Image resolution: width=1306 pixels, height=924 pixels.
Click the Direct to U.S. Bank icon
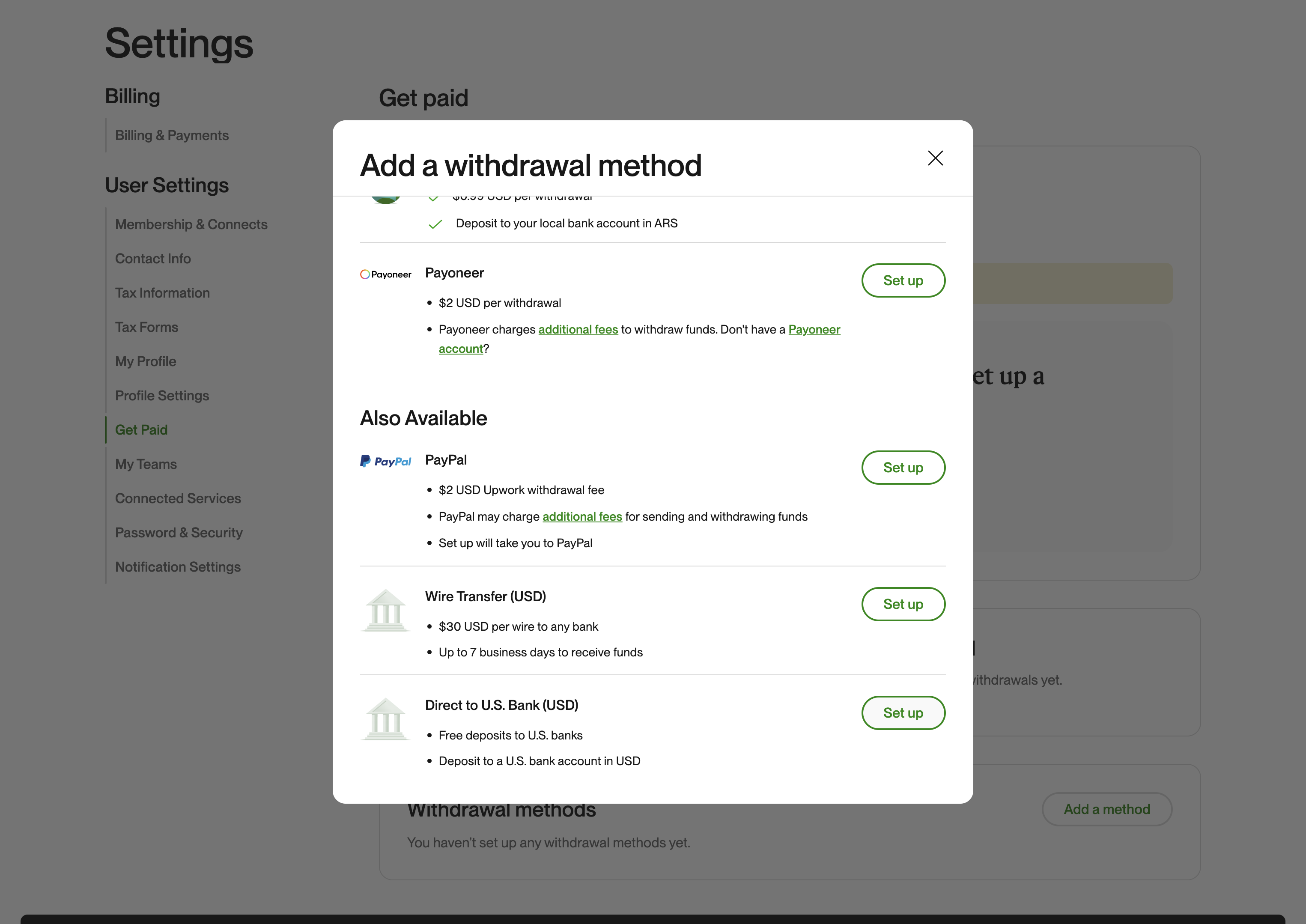385,719
